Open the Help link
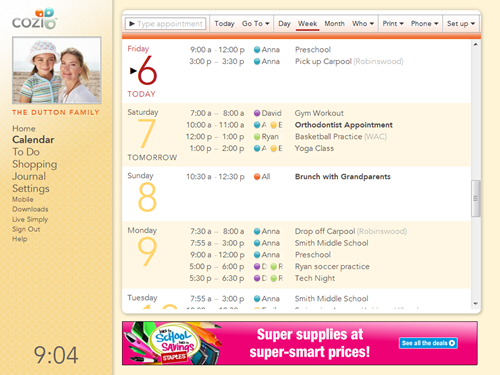The image size is (500, 375). (x=20, y=239)
